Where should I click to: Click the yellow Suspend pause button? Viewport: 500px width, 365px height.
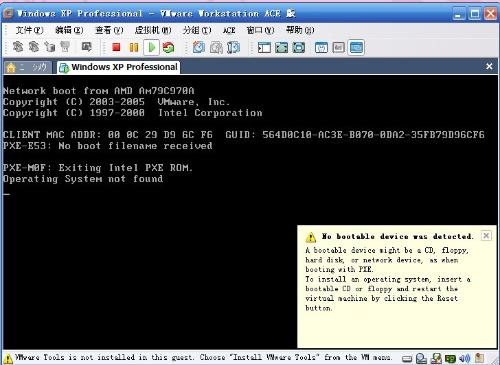coord(134,47)
